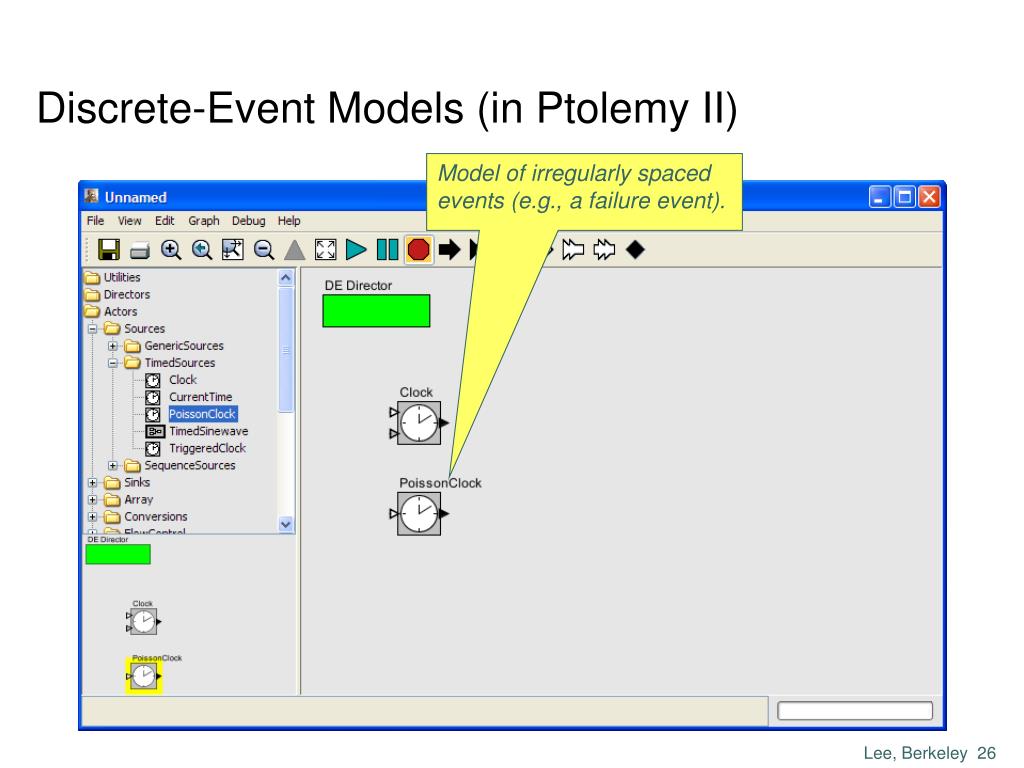Select the "CurrentTime" tree label
Viewport: 1024px width, 768px height.
tap(200, 397)
